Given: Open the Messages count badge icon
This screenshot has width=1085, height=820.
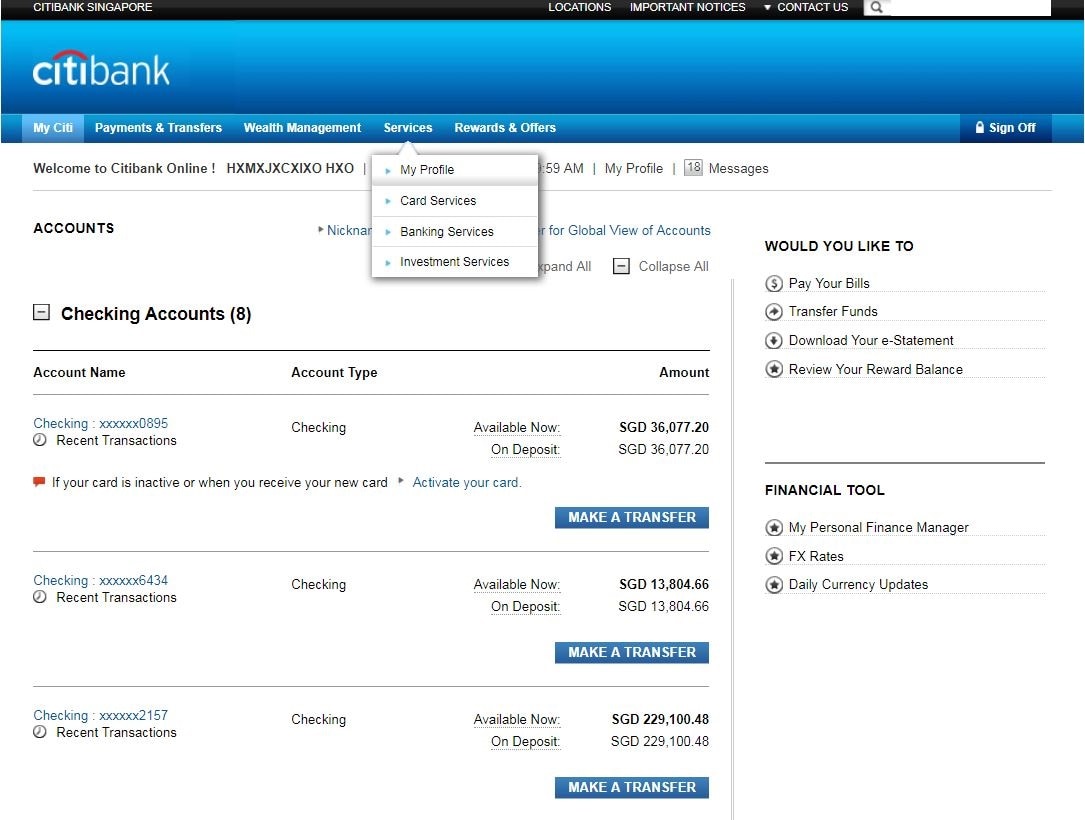Looking at the screenshot, I should 693,168.
